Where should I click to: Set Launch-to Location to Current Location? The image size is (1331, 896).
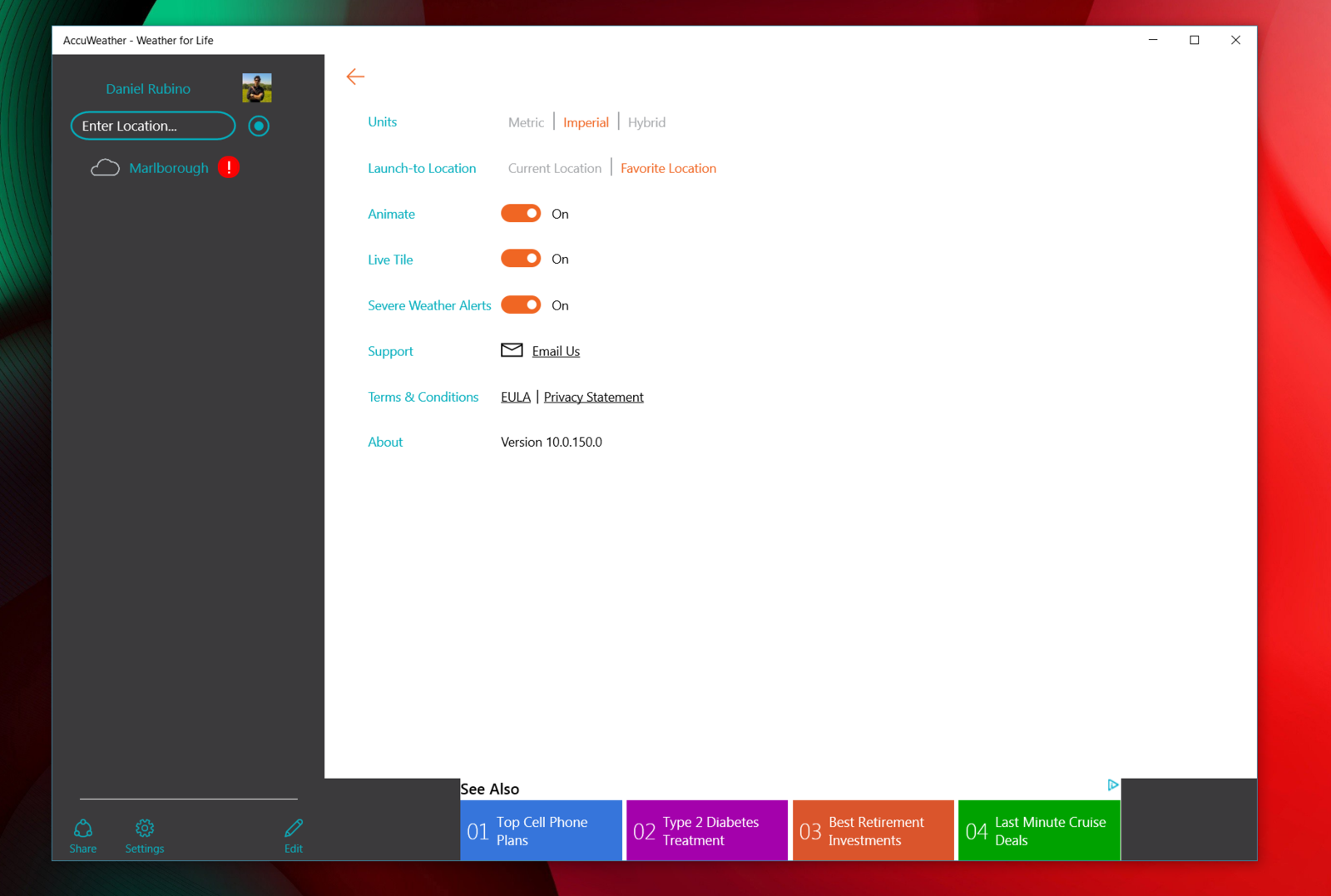click(554, 167)
